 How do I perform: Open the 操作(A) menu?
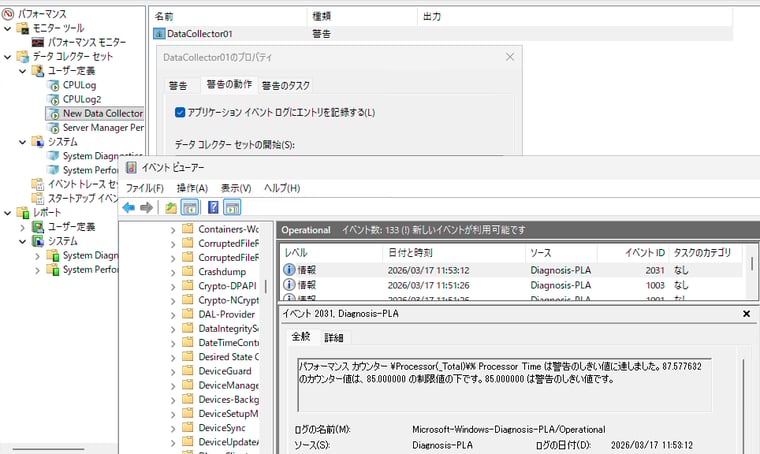tap(192, 188)
